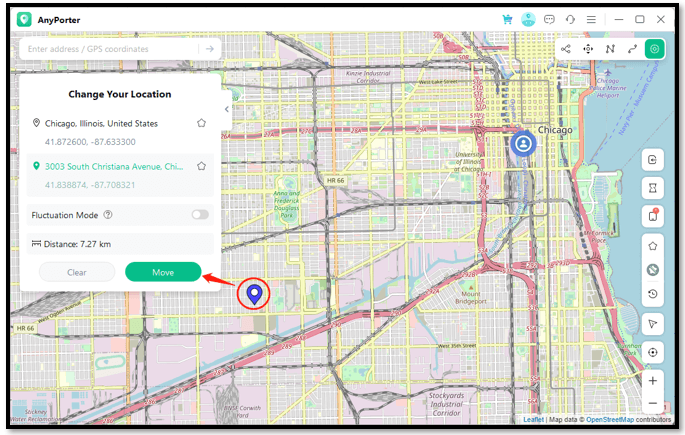Click the Chicago map label
This screenshot has width=685, height=435.
[x=555, y=130]
